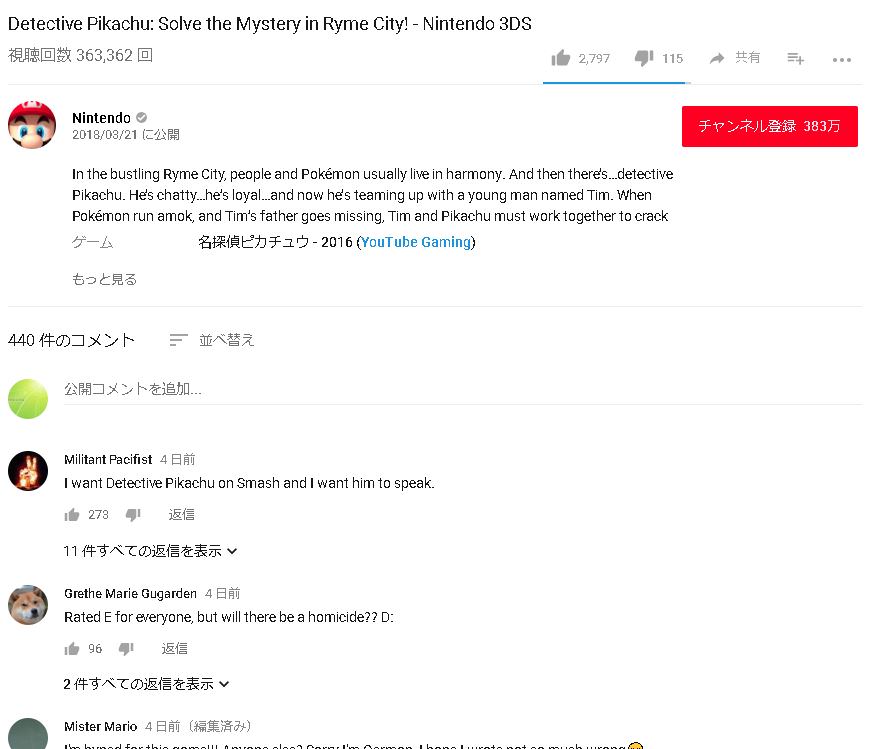Screen dimensions: 882x749
Task: Reply to Militant Pacifist's comment
Action: (181, 515)
